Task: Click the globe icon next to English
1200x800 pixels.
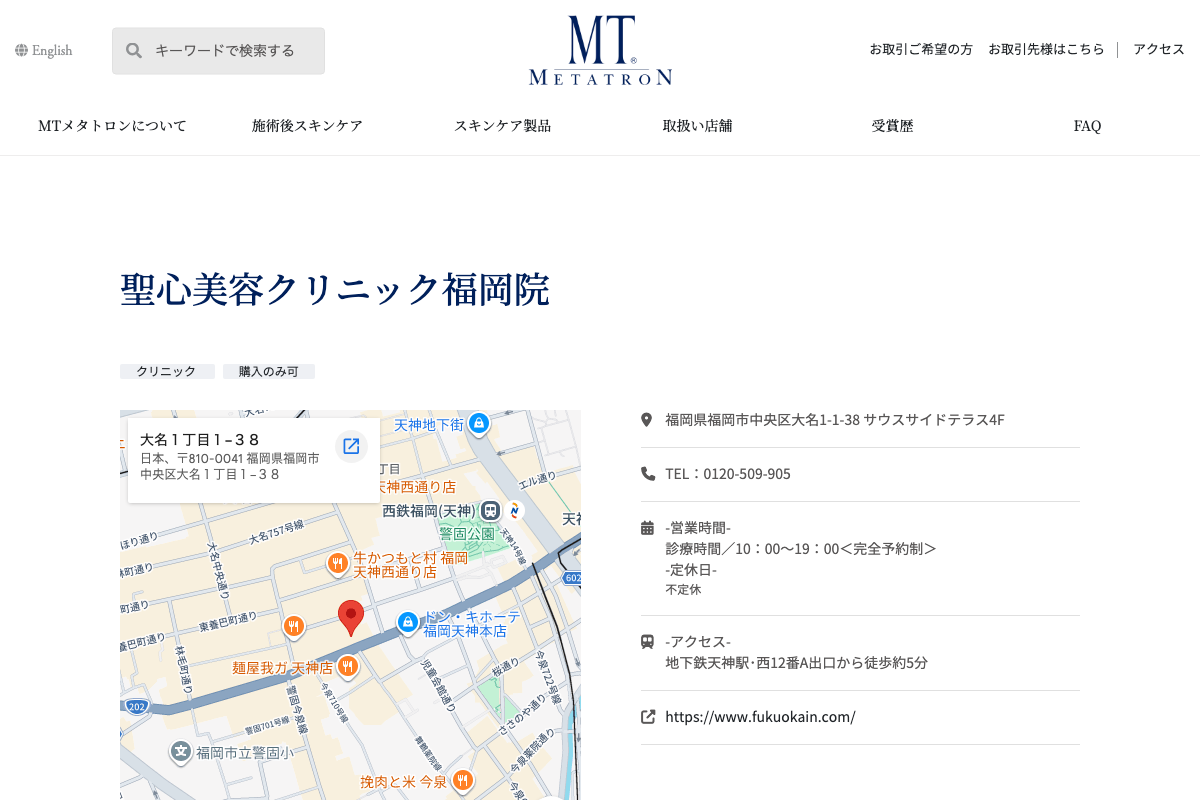Action: (20, 49)
